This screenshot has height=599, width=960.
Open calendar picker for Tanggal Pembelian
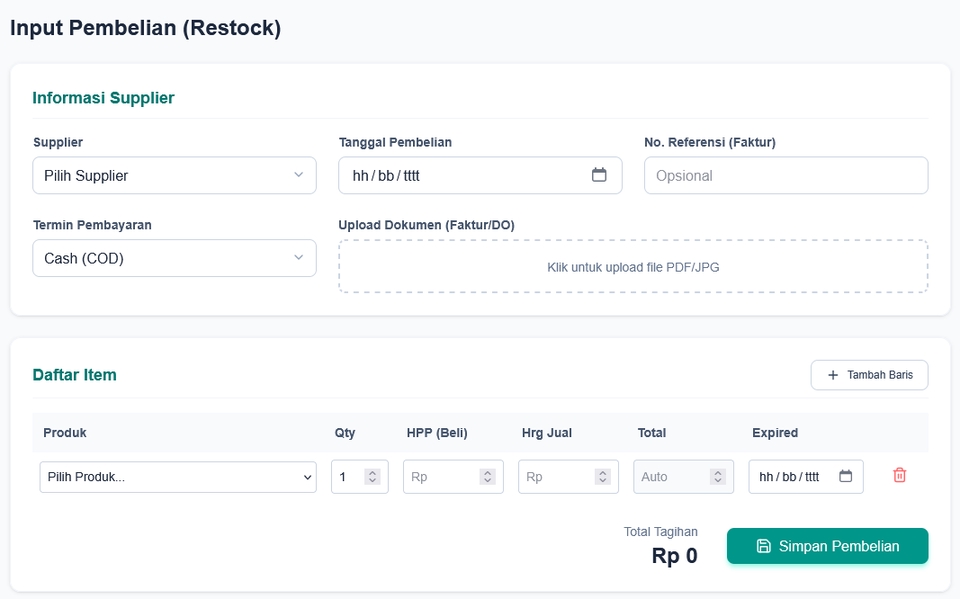point(599,175)
